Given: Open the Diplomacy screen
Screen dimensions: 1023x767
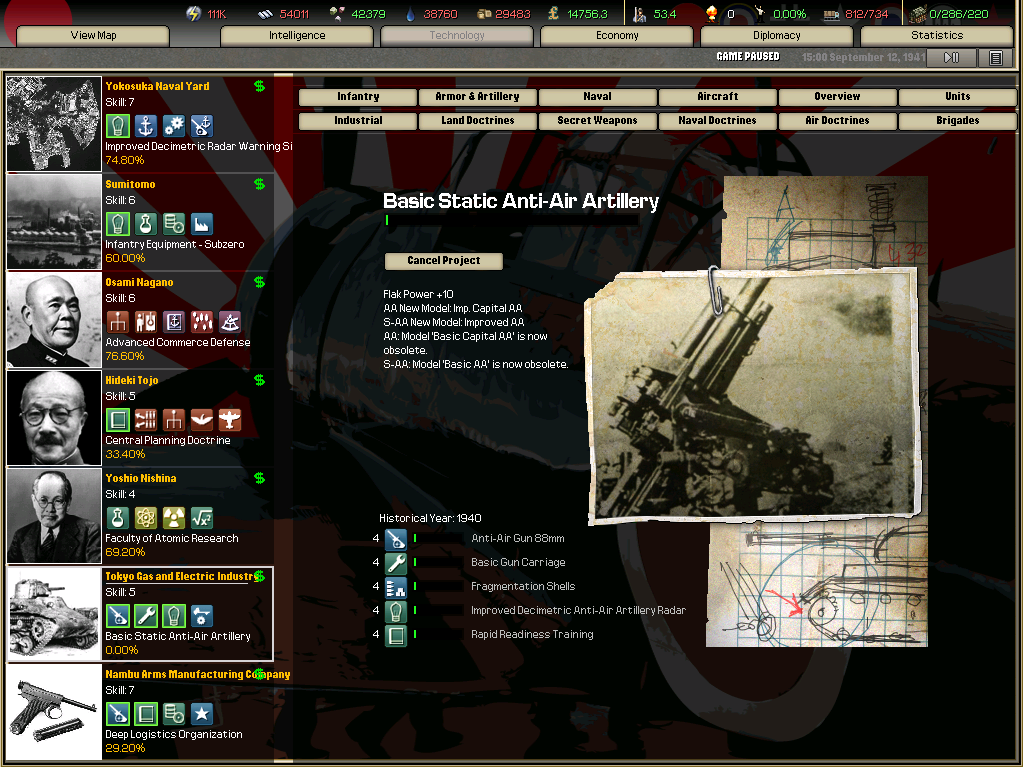Looking at the screenshot, I should (776, 36).
